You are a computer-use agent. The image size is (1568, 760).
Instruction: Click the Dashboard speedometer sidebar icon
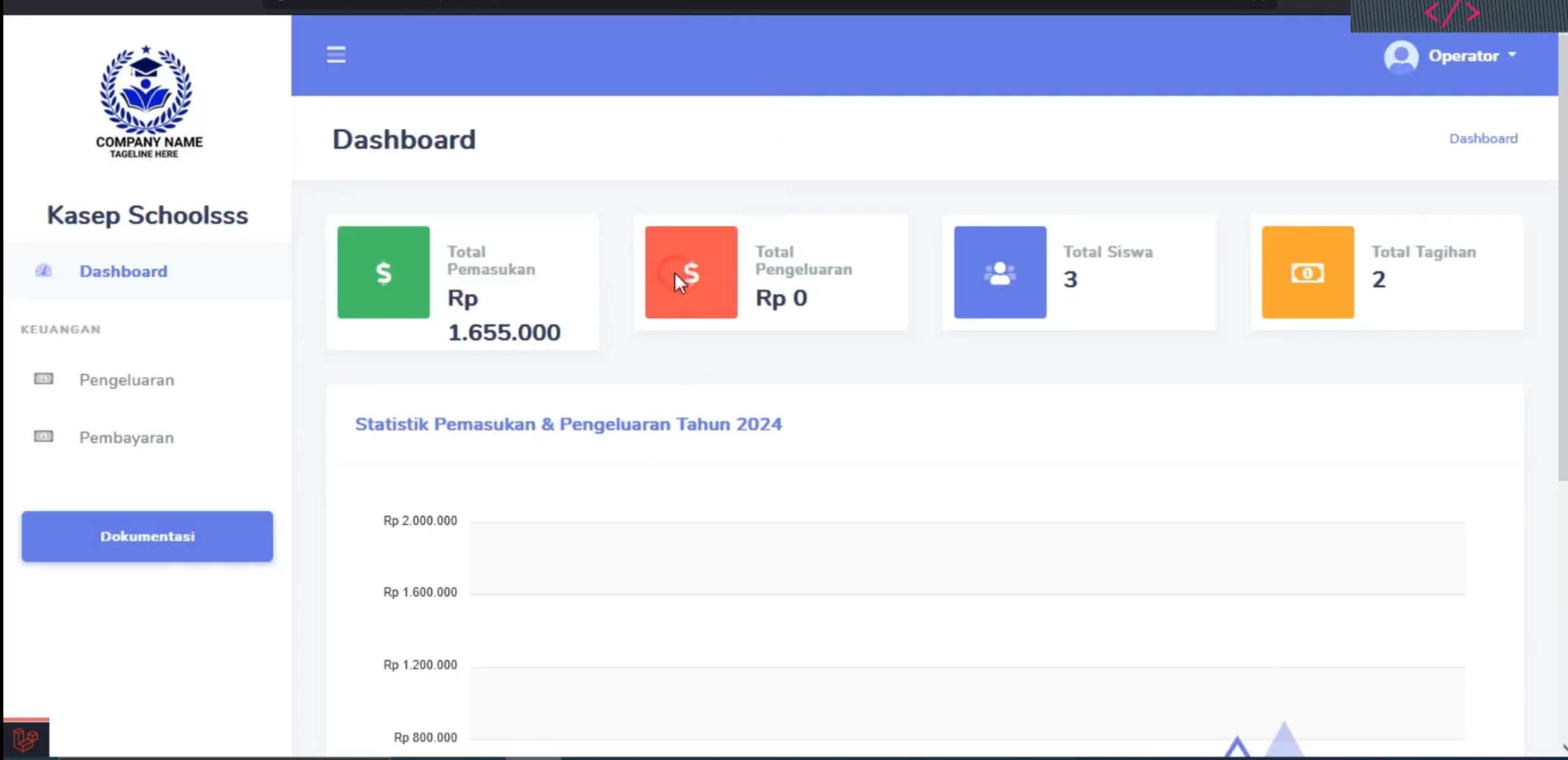coord(43,271)
